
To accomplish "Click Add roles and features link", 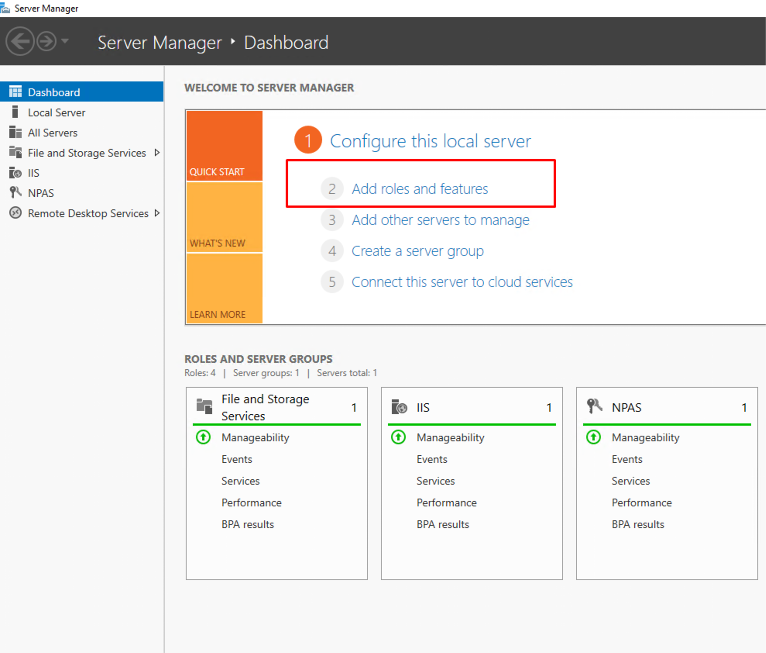I will pyautogui.click(x=420, y=189).
